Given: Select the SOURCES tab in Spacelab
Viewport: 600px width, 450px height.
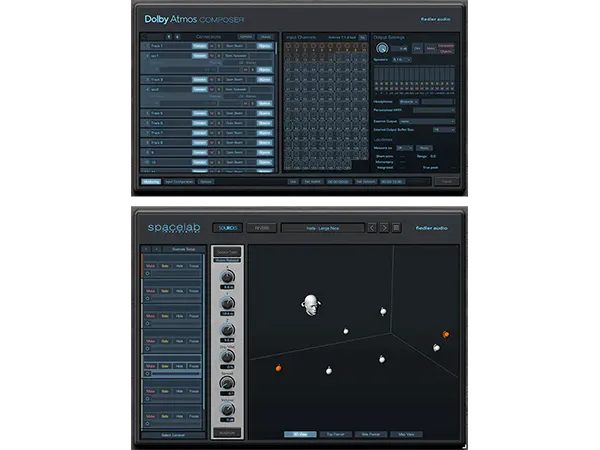Looking at the screenshot, I should pyautogui.click(x=228, y=228).
